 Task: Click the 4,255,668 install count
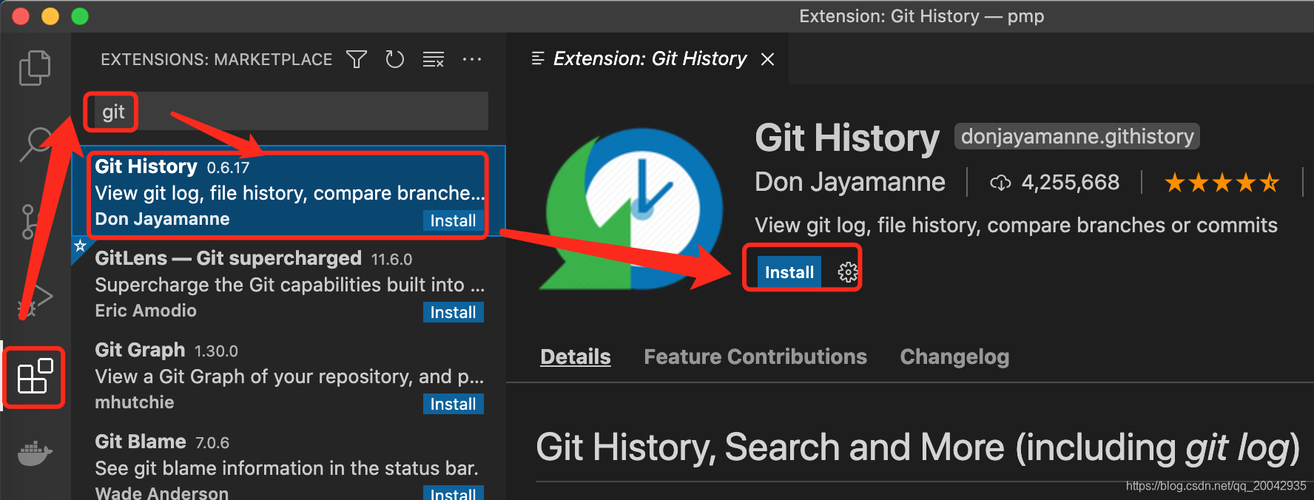click(x=1055, y=183)
